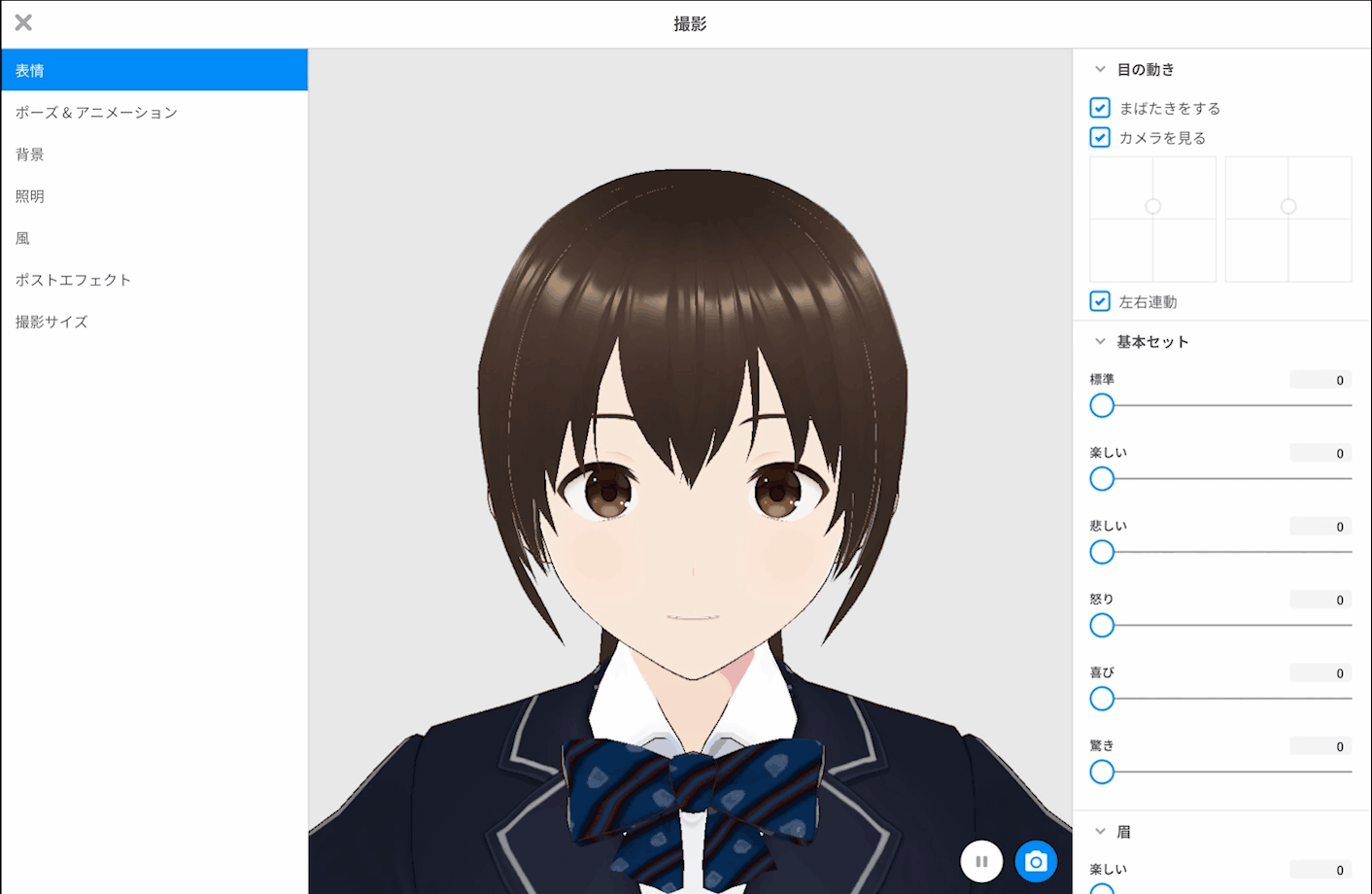Viewport: 1372px width, 894px height.
Task: Click the 喜び slider handle
Action: point(1102,699)
